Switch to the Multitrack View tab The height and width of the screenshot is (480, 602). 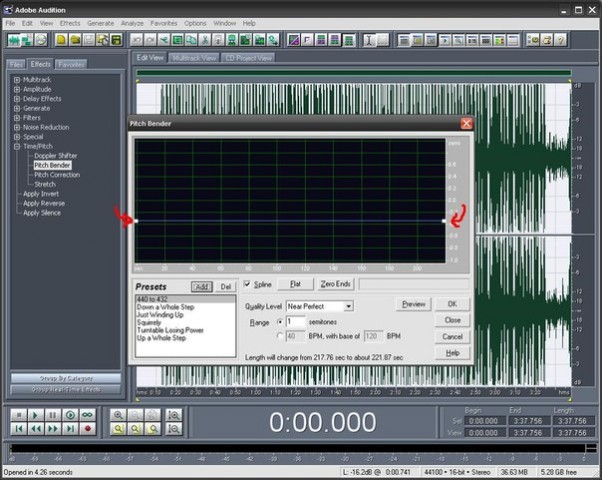195,58
